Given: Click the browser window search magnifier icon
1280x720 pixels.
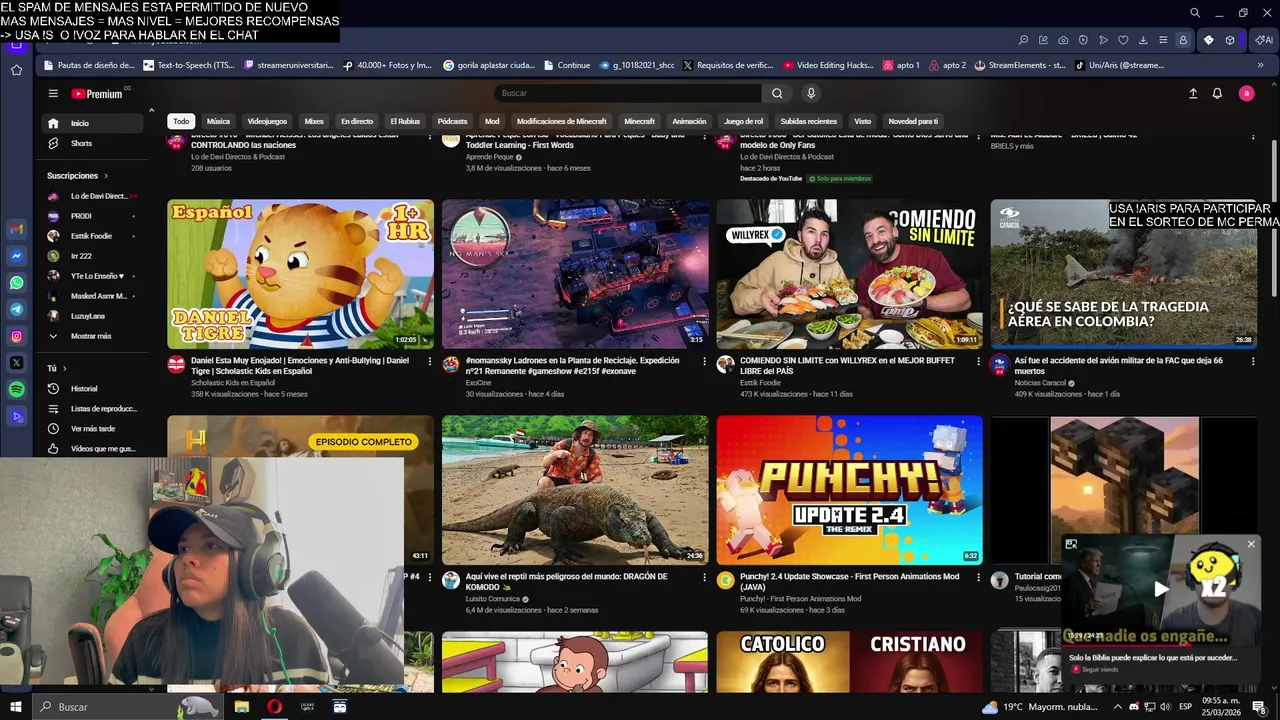Looking at the screenshot, I should (1195, 13).
